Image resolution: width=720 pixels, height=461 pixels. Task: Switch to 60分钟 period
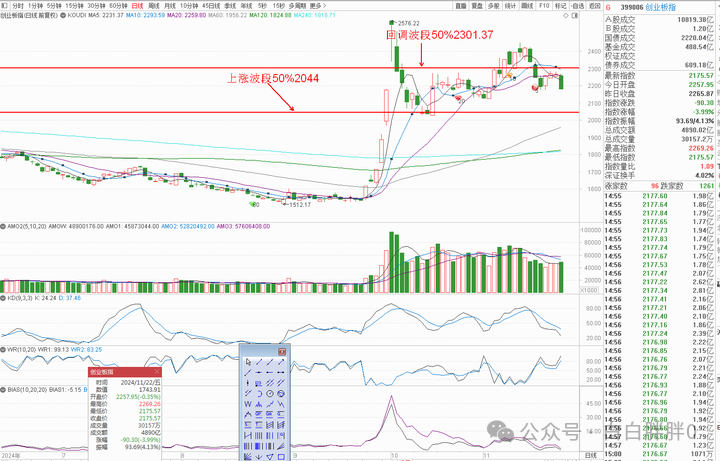pos(118,6)
